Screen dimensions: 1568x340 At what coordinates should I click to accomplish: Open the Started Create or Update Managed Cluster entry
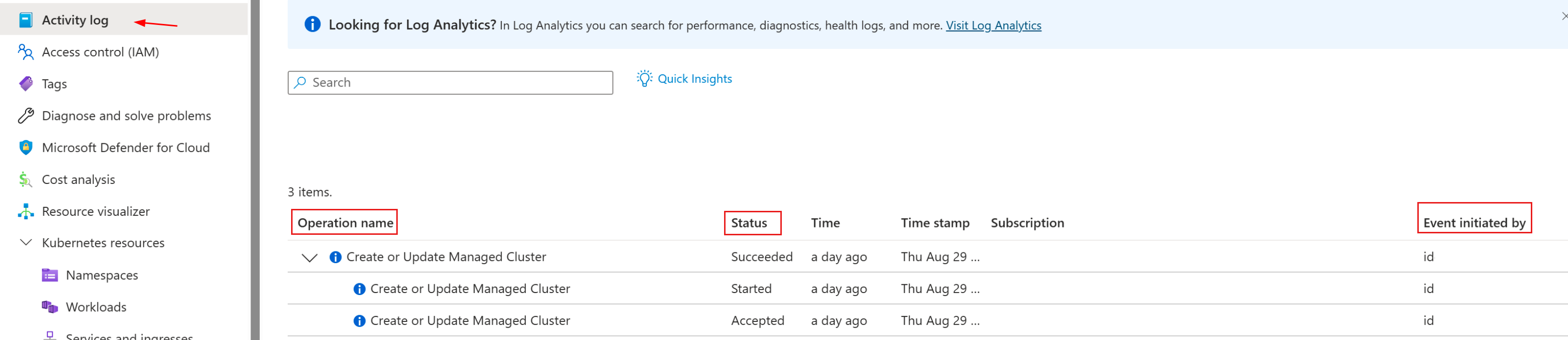pos(470,289)
